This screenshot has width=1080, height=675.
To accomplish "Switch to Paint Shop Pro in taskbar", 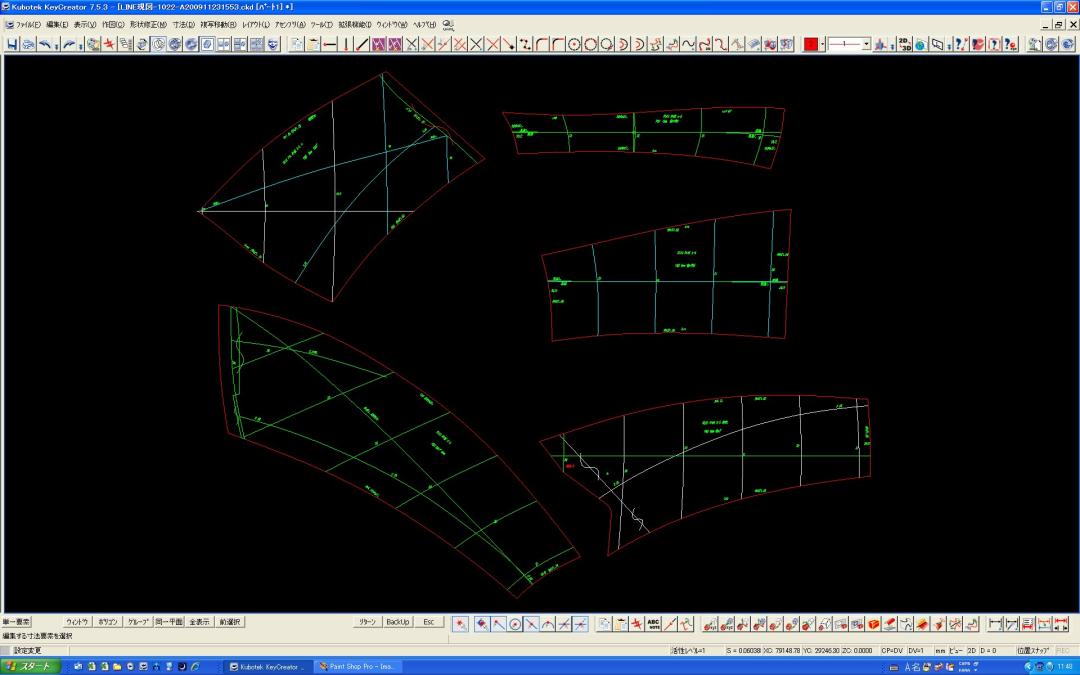I will [x=357, y=666].
